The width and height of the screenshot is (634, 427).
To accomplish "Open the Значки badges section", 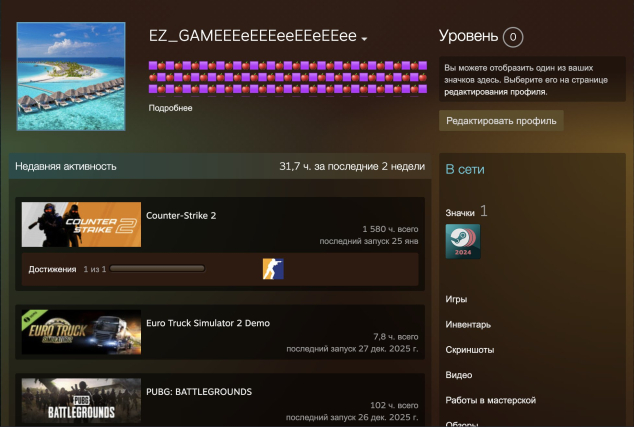I will point(460,212).
